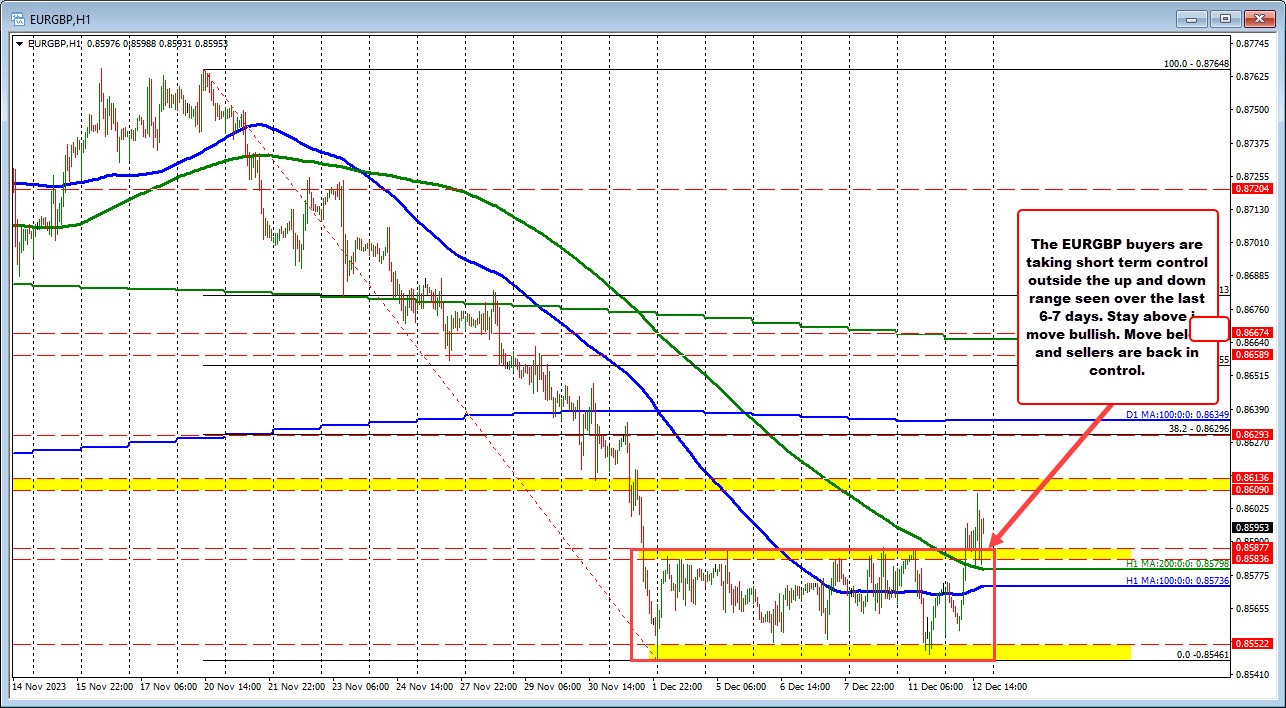Viewport: 1286px width, 708px height.
Task: Click the minimize window button
Action: tap(1191, 18)
